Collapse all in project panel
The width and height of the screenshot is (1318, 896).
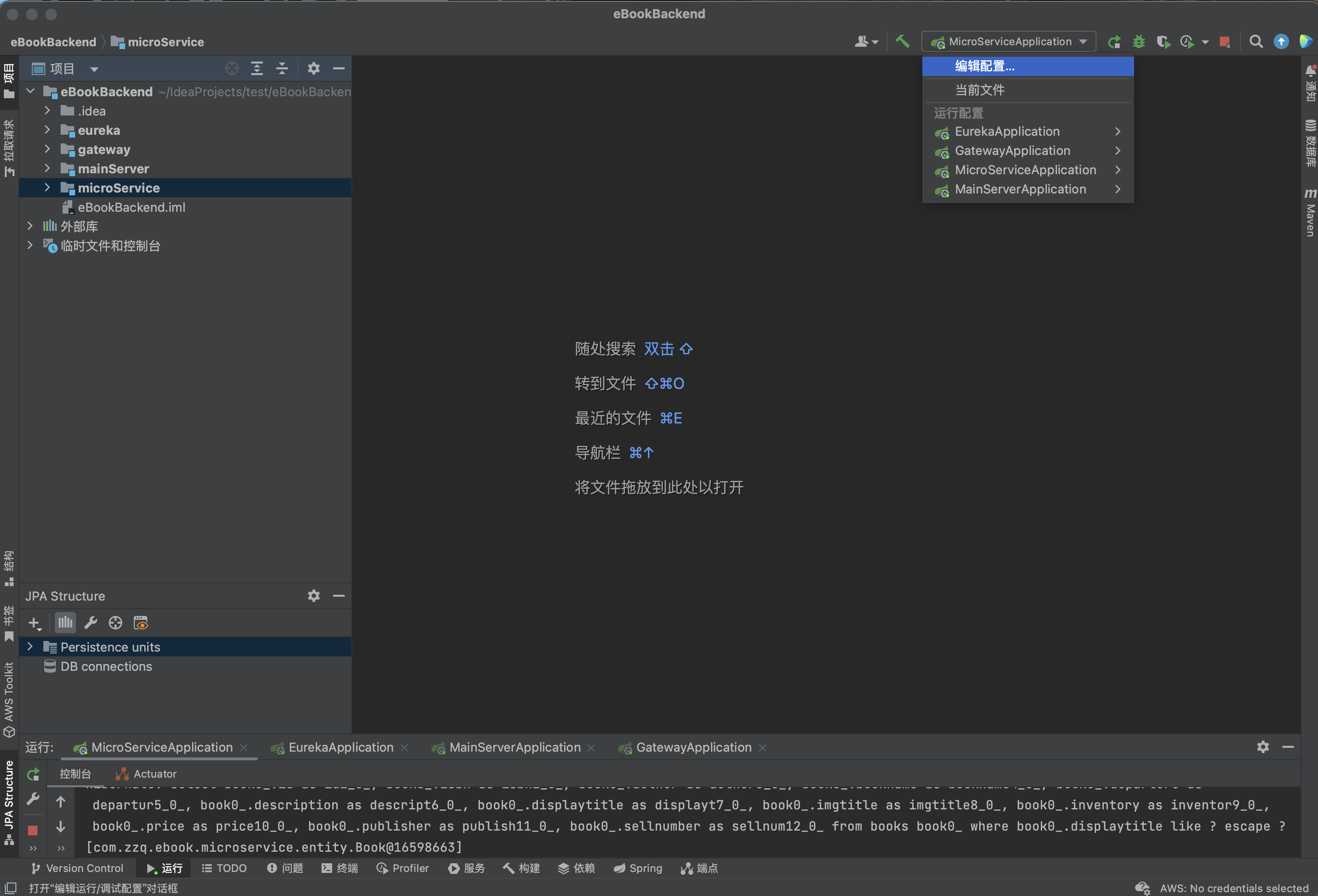(282, 69)
